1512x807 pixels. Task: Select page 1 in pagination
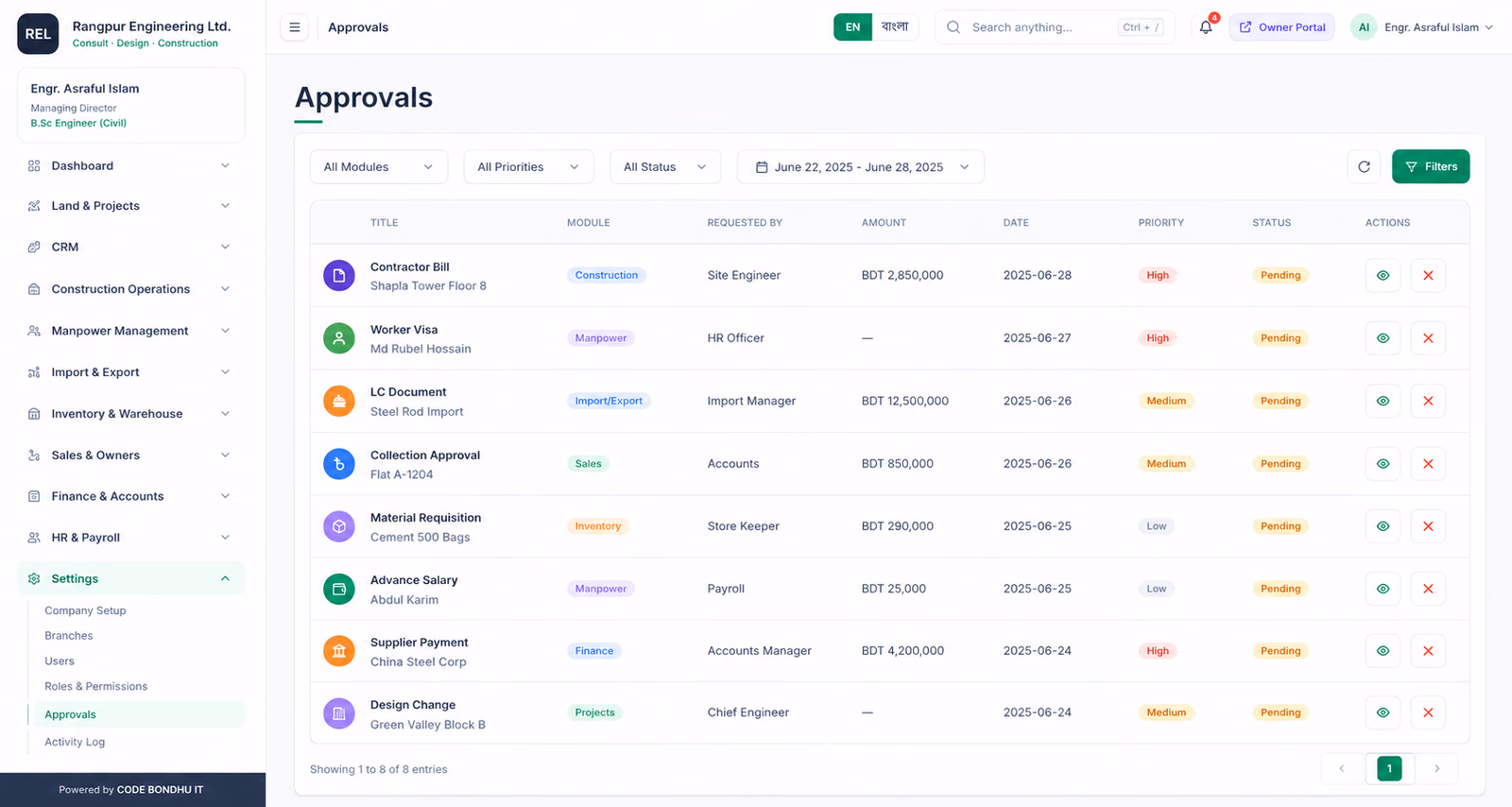point(1389,768)
